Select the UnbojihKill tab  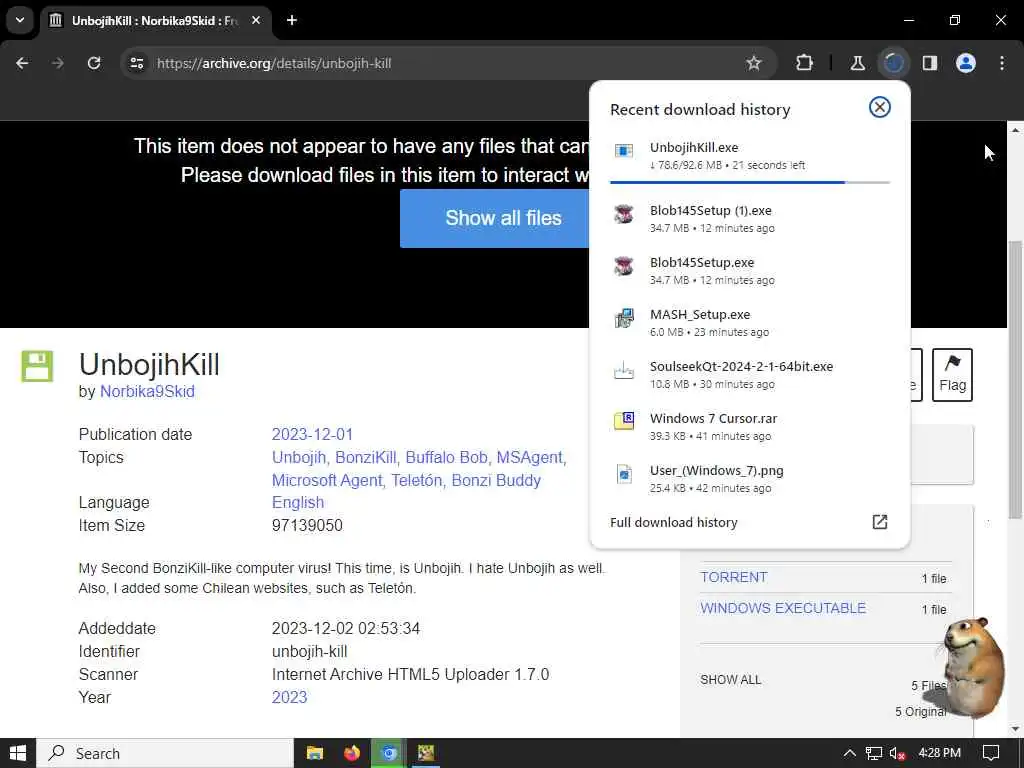tap(156, 20)
